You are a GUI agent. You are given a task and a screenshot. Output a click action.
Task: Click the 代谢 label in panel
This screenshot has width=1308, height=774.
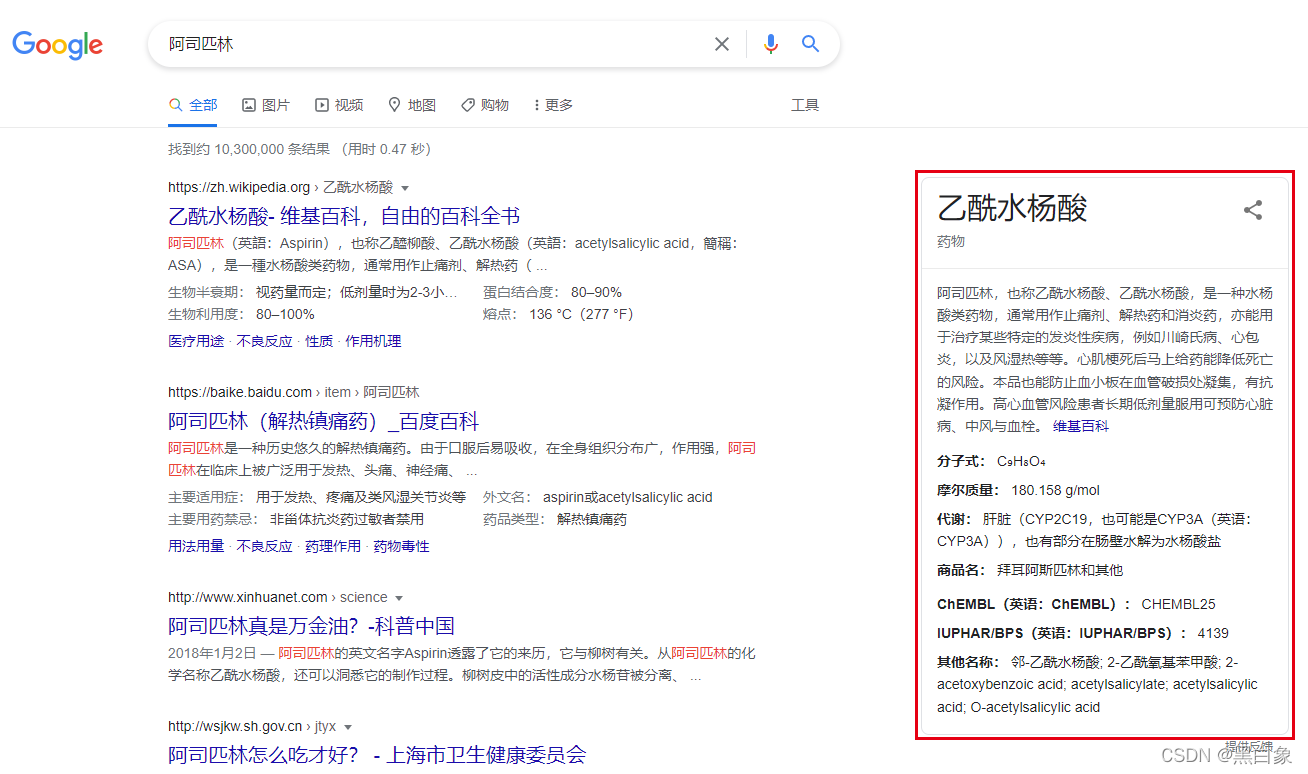(955, 519)
